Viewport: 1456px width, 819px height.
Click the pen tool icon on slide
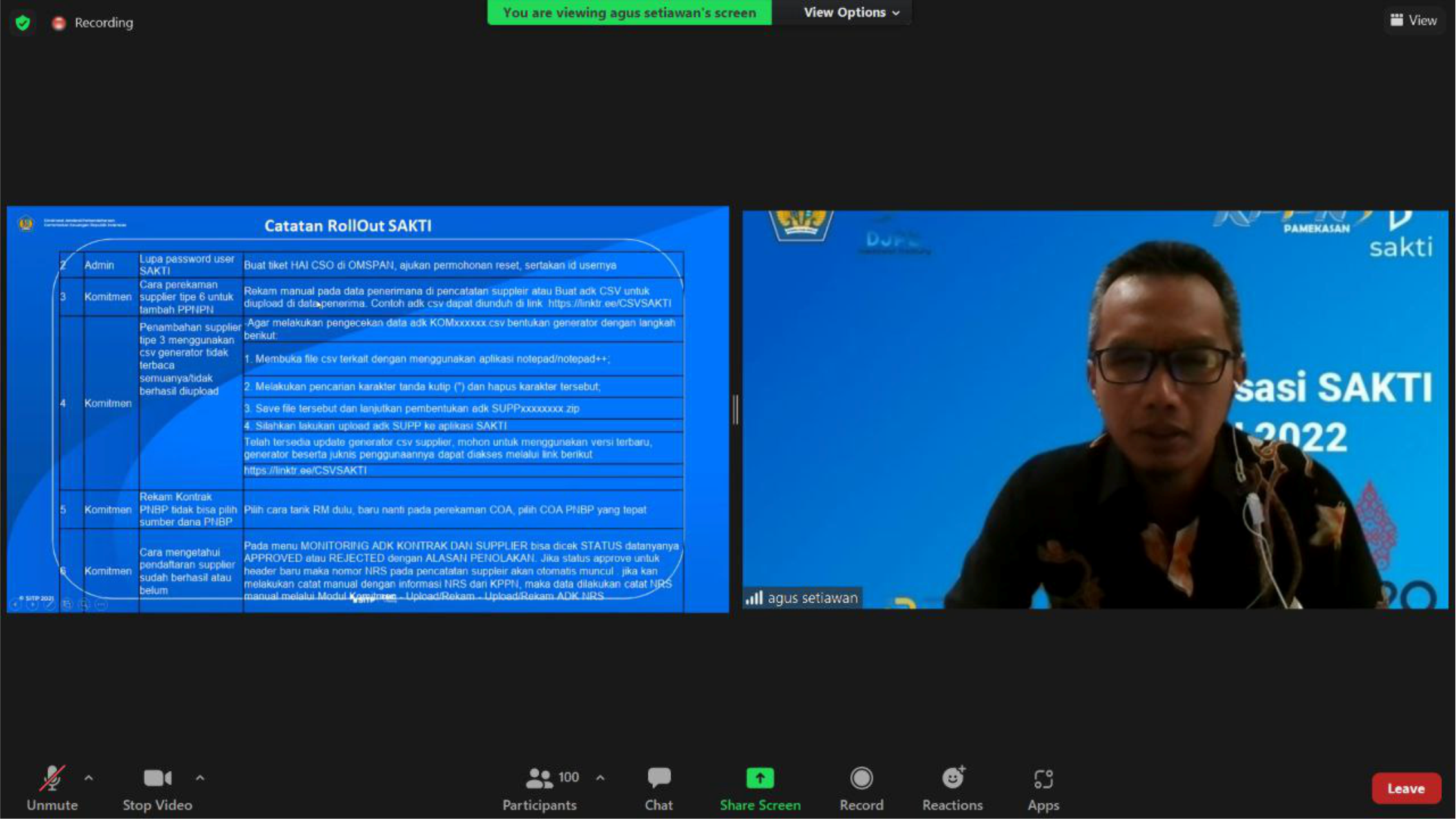50,605
